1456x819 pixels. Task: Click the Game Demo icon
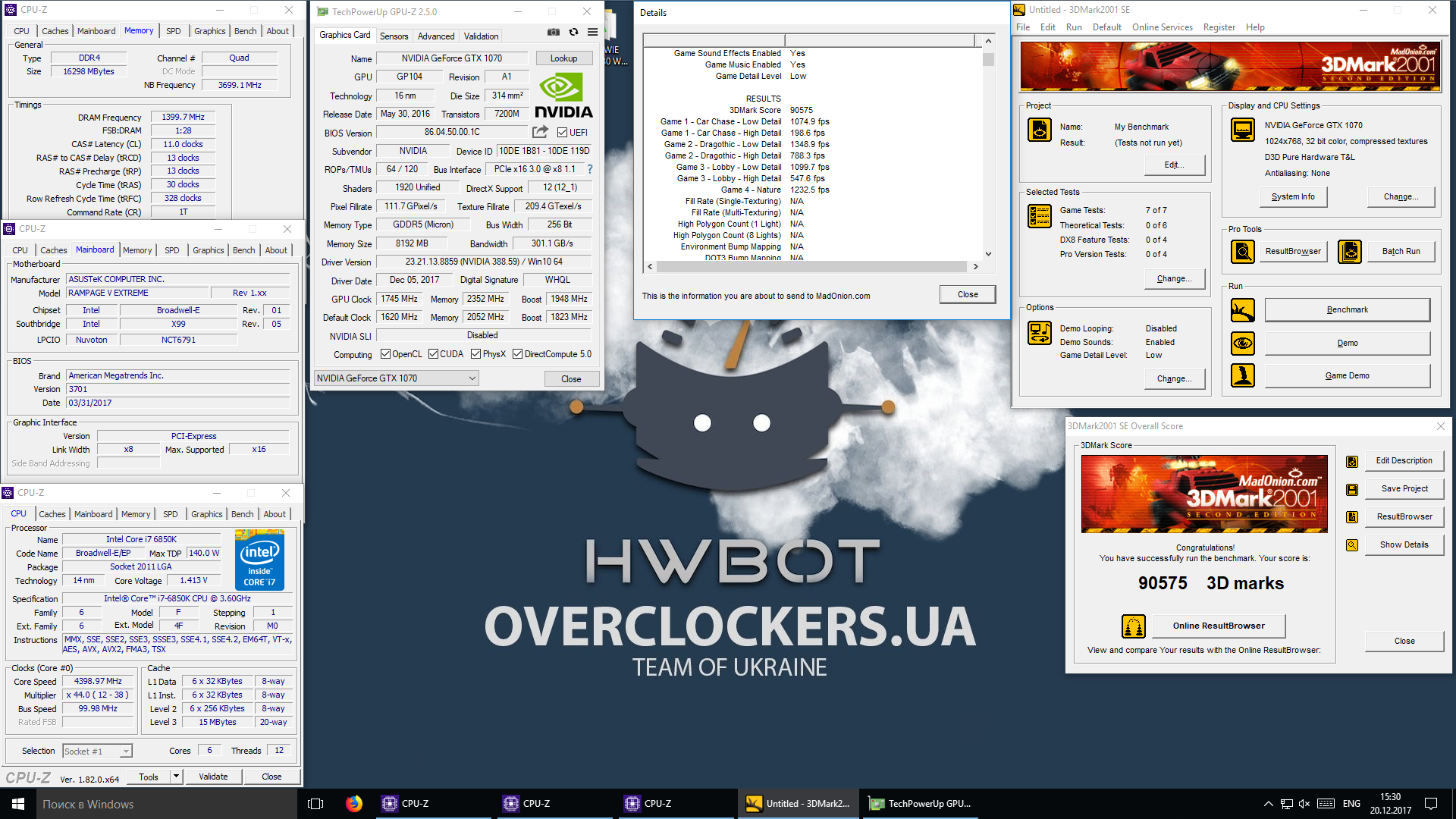(x=1243, y=375)
